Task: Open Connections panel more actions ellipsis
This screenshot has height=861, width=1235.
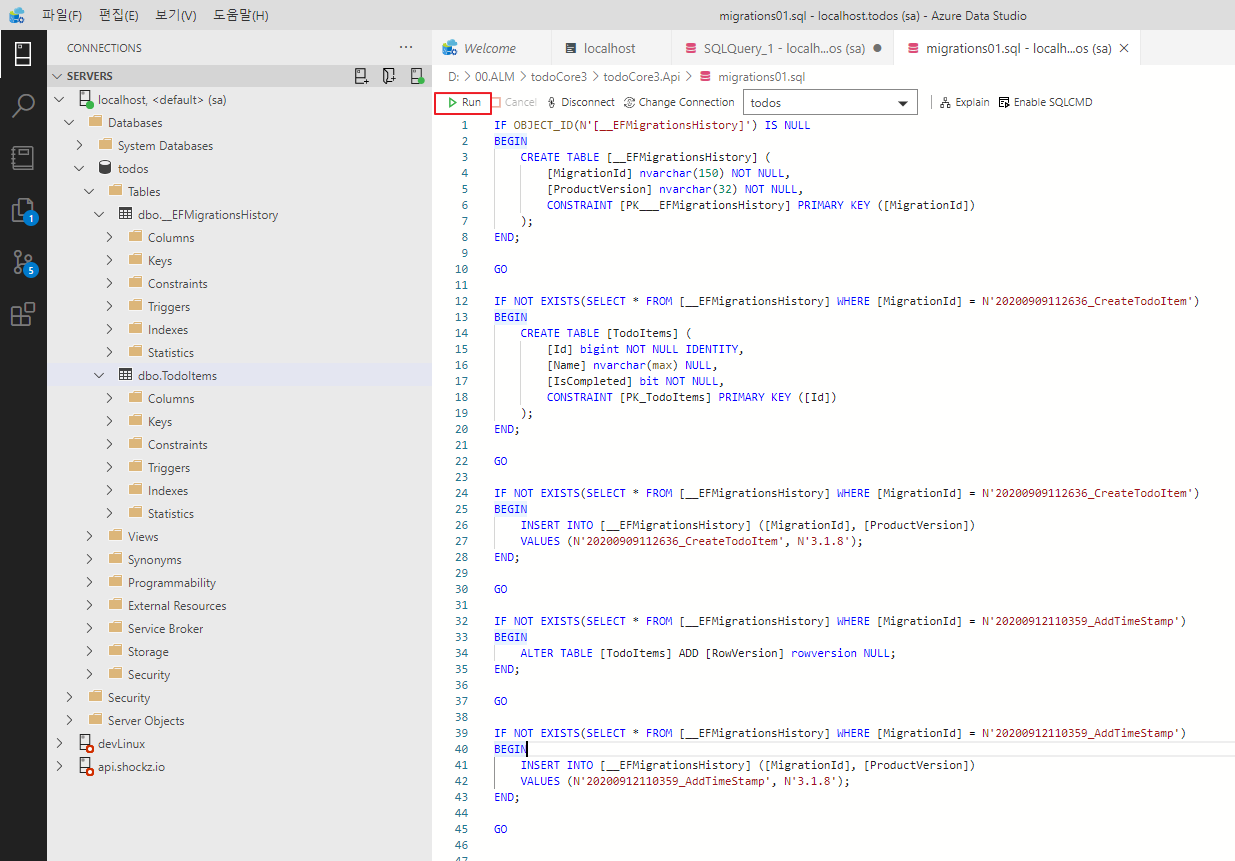Action: pyautogui.click(x=405, y=47)
